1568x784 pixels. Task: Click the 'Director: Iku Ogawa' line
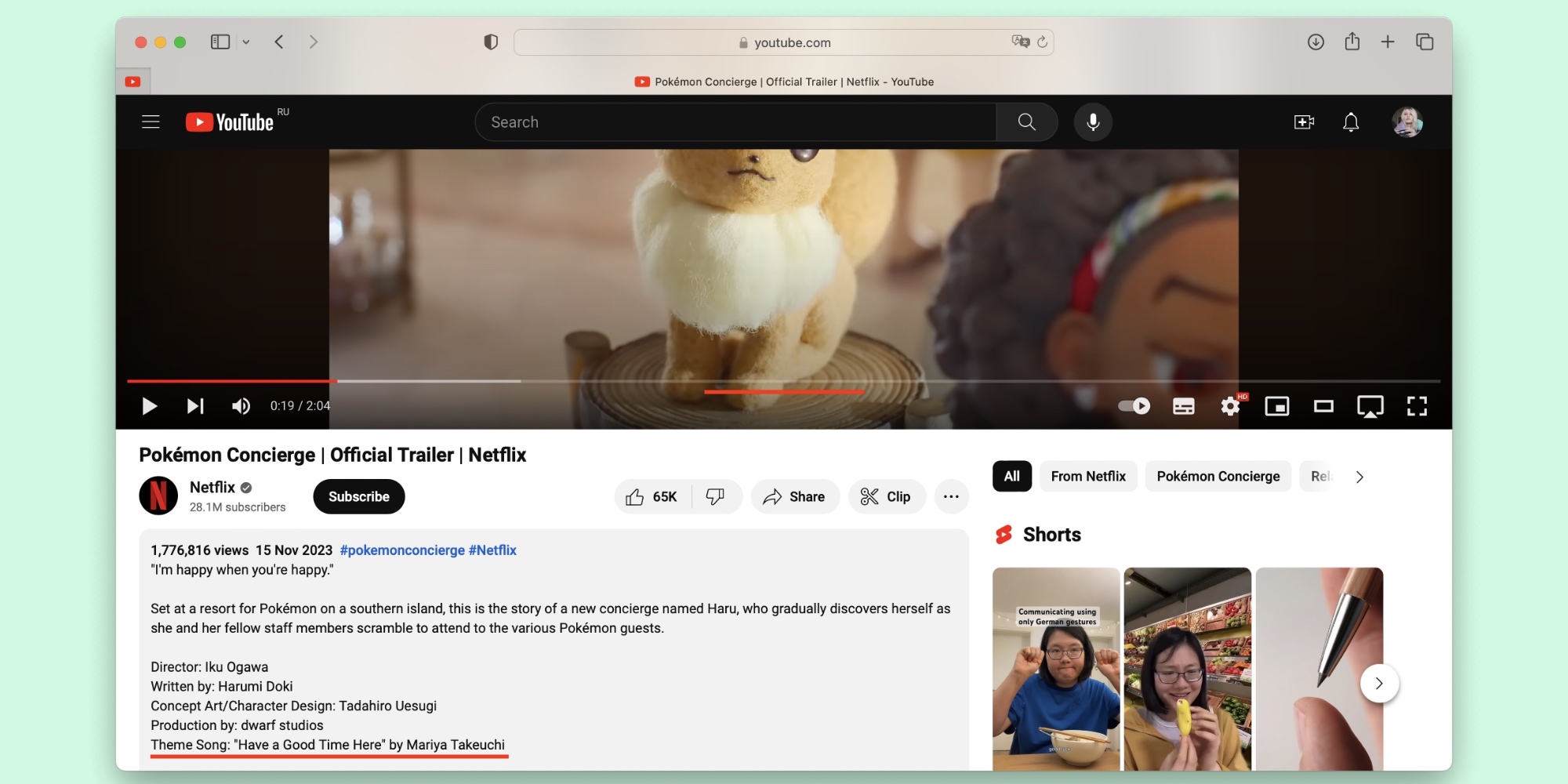pyautogui.click(x=209, y=667)
